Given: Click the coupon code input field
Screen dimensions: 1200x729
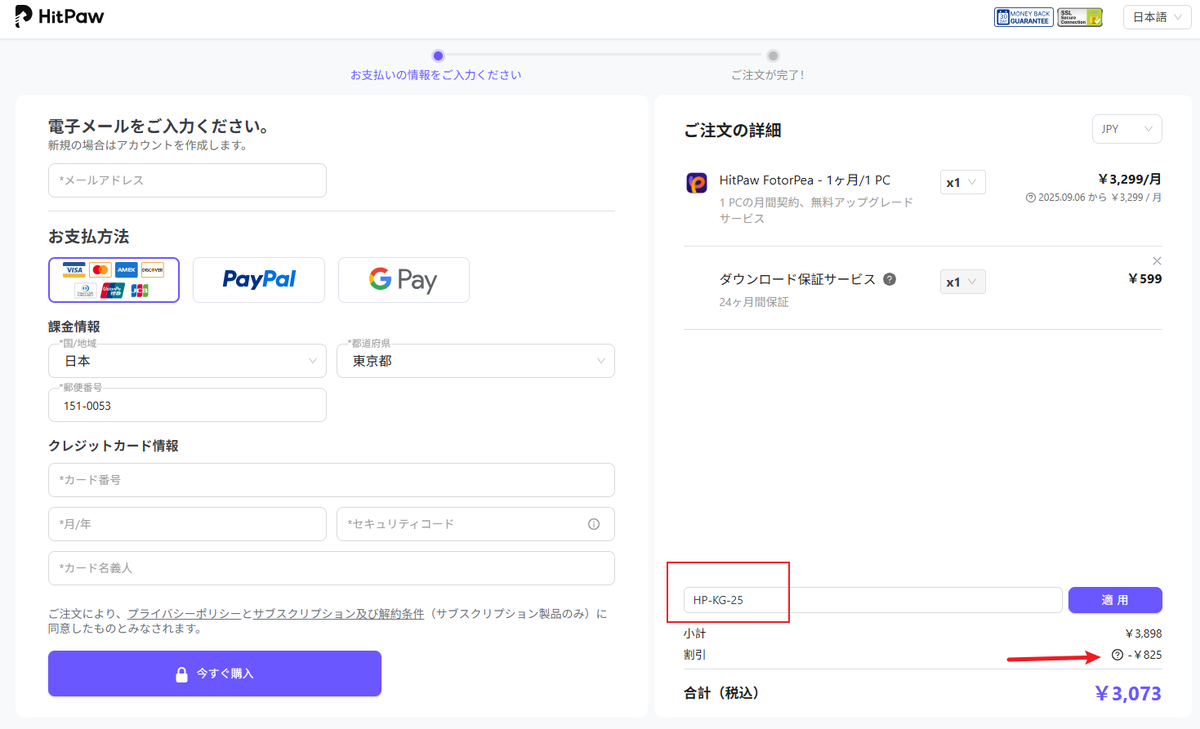Looking at the screenshot, I should pos(873,600).
